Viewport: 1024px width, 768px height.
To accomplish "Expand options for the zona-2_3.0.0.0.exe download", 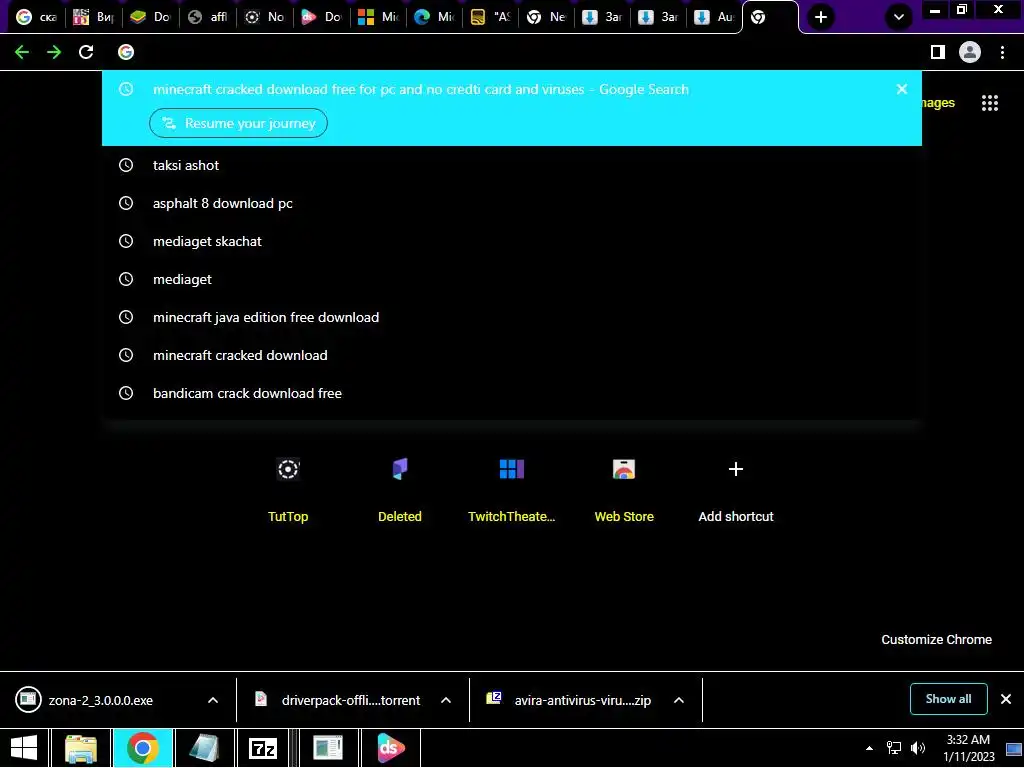I will [x=213, y=700].
